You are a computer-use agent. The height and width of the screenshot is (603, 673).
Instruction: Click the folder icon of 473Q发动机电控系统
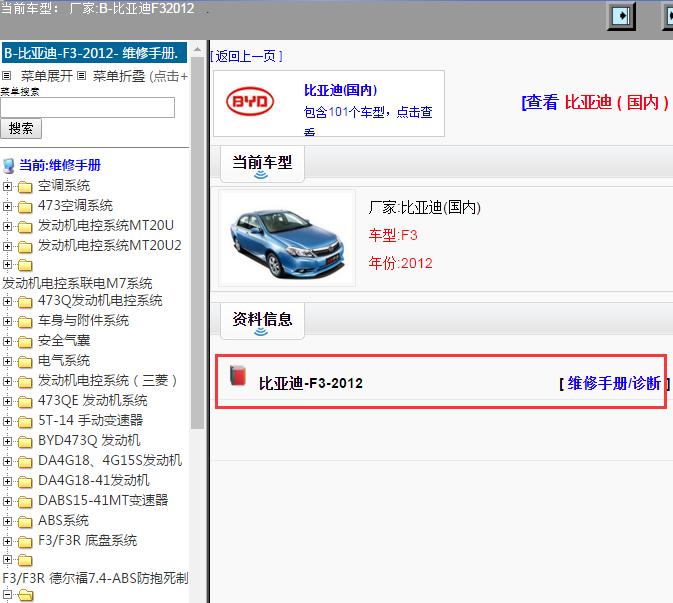[x=25, y=302]
